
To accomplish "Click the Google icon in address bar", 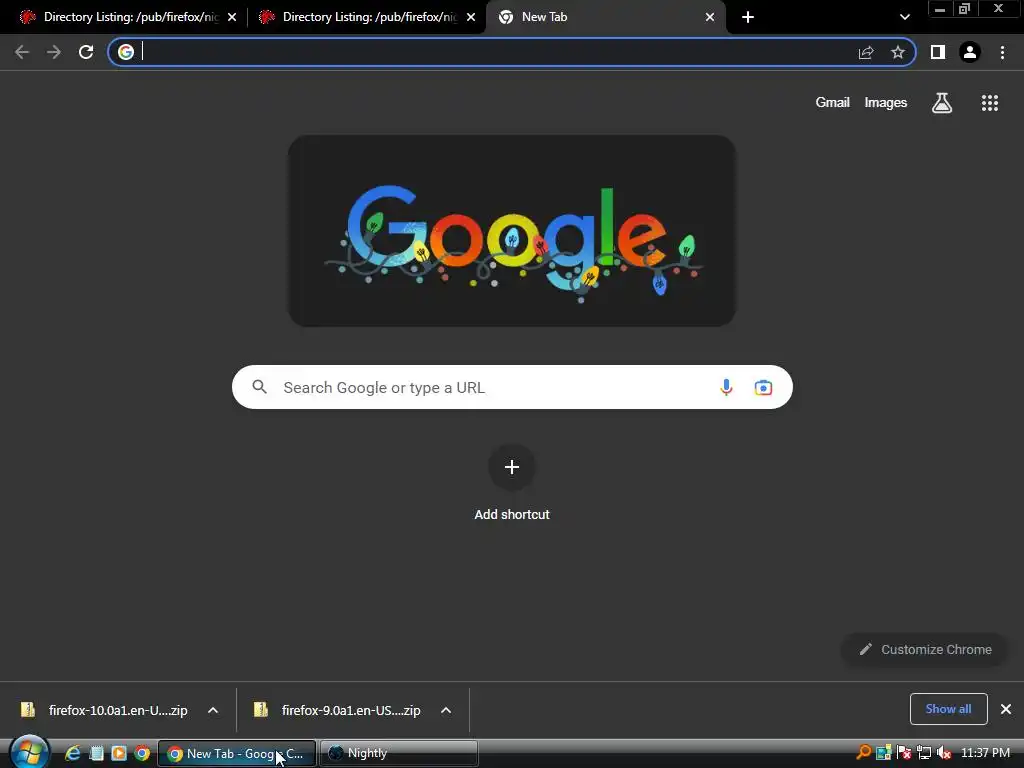I will (x=126, y=52).
